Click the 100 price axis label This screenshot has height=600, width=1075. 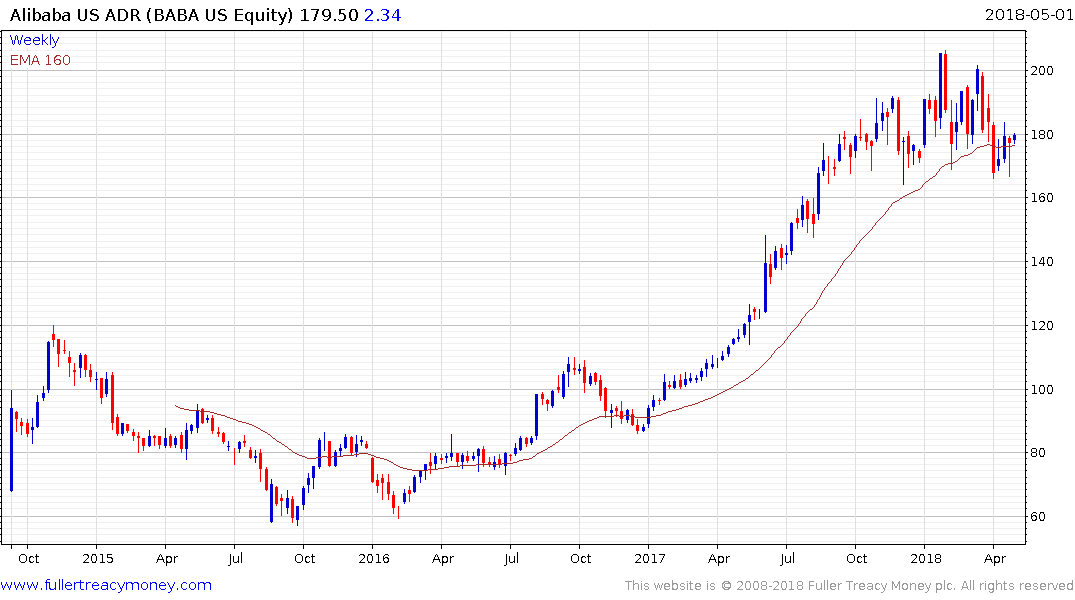[1042, 389]
